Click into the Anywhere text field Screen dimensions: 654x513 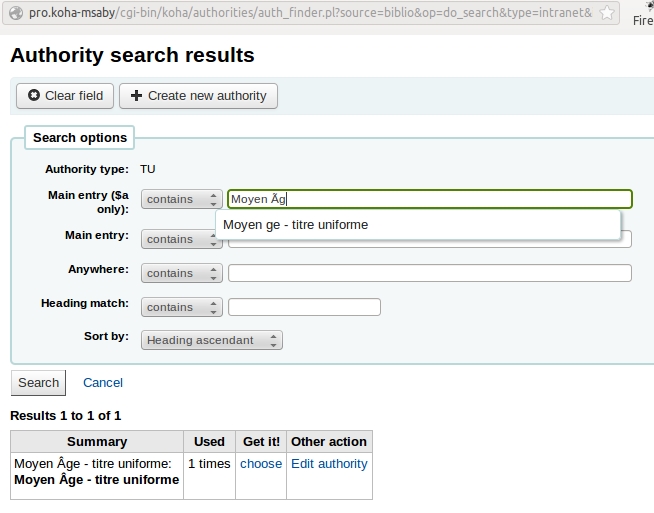pyautogui.click(x=430, y=273)
